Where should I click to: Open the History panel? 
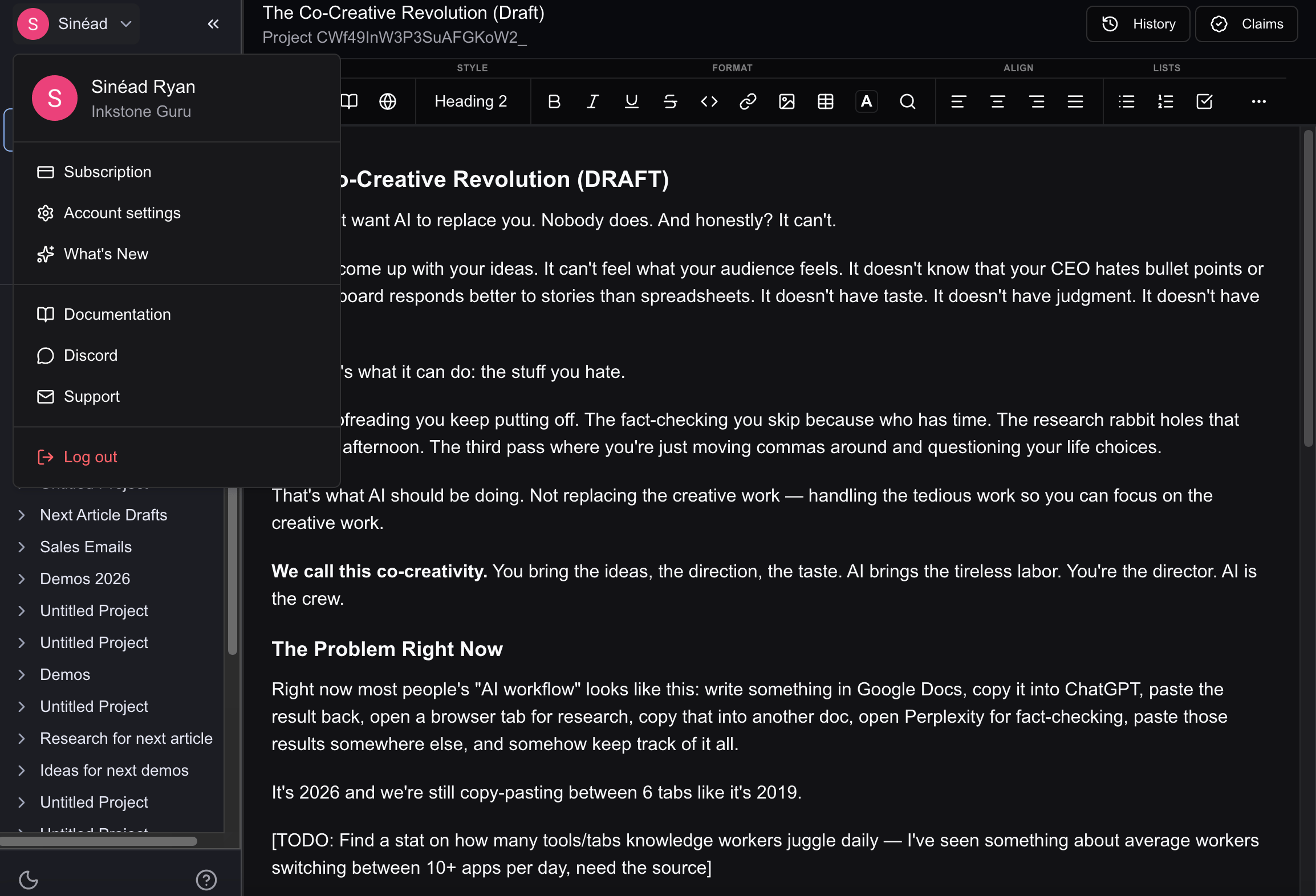point(1138,24)
